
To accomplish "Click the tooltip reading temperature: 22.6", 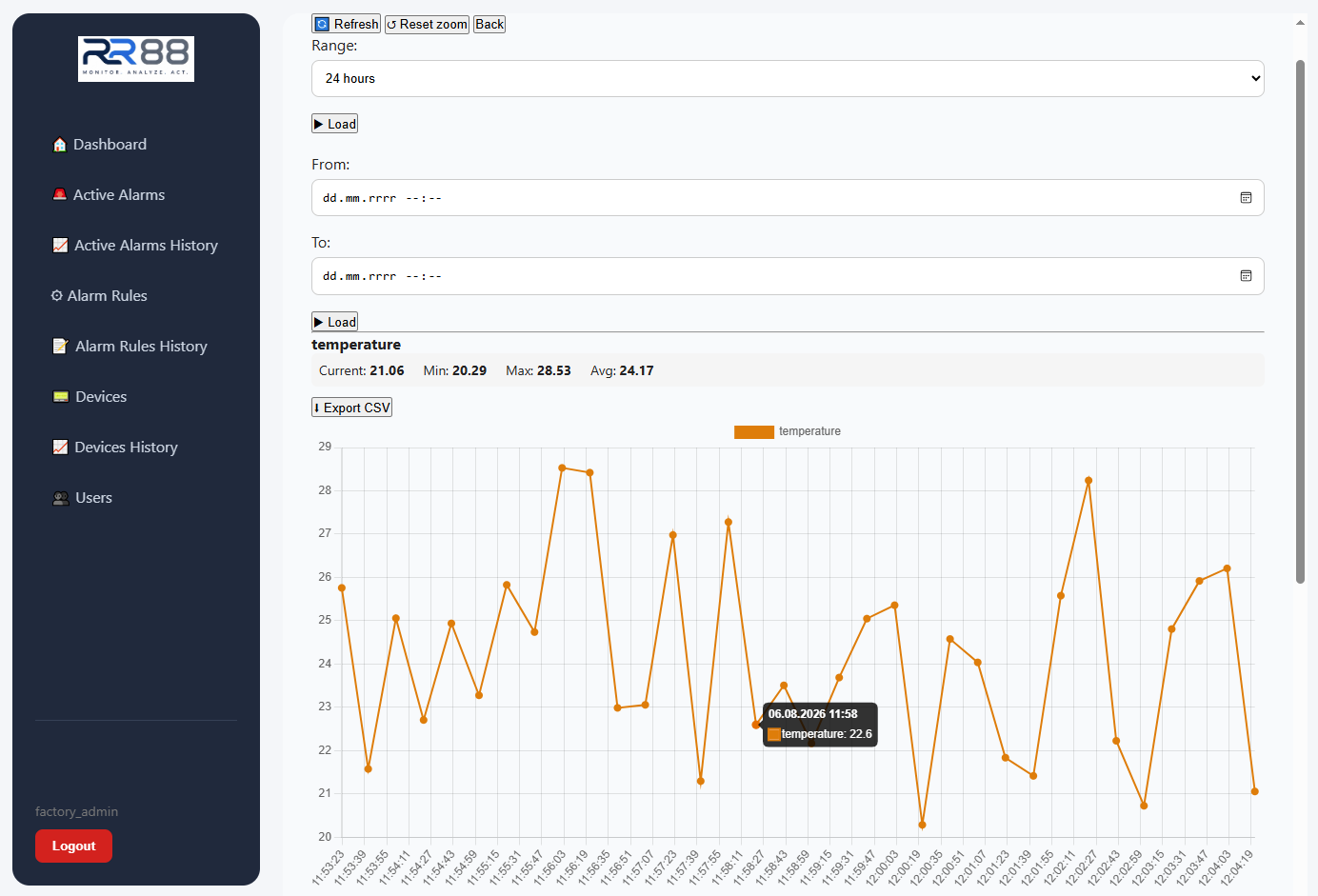I will [x=820, y=725].
